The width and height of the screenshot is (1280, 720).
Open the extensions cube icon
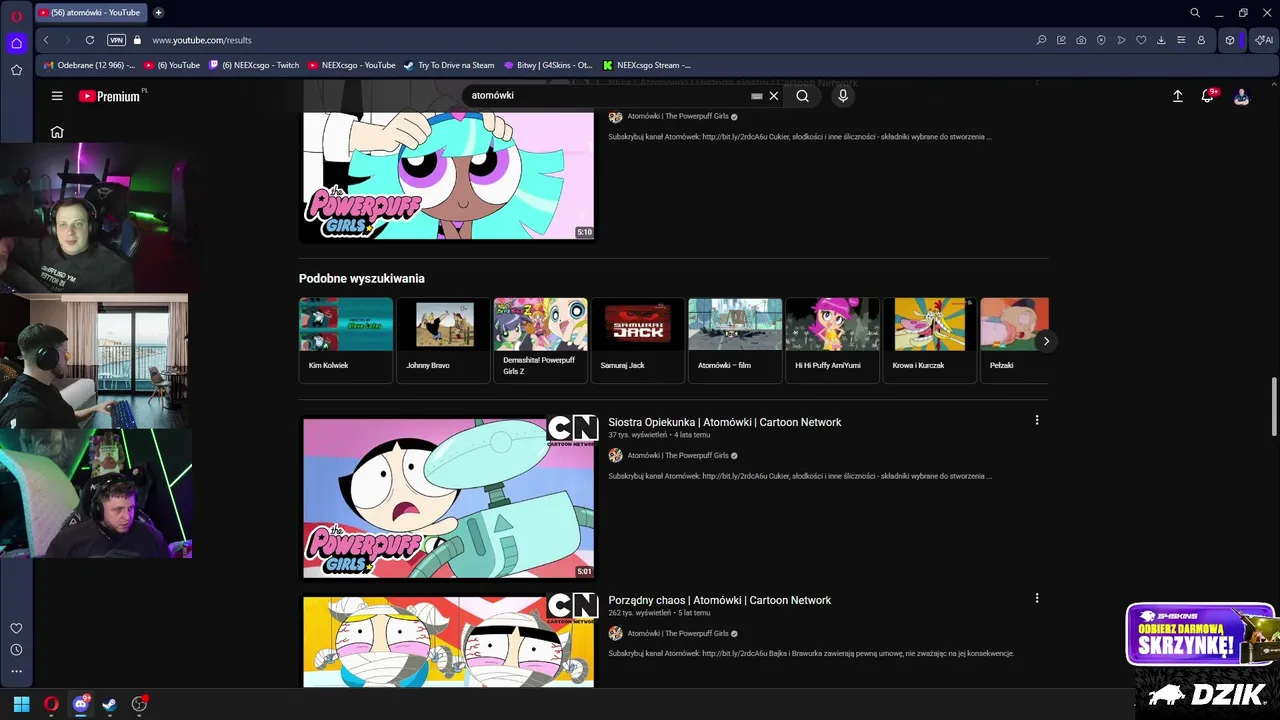click(1230, 40)
